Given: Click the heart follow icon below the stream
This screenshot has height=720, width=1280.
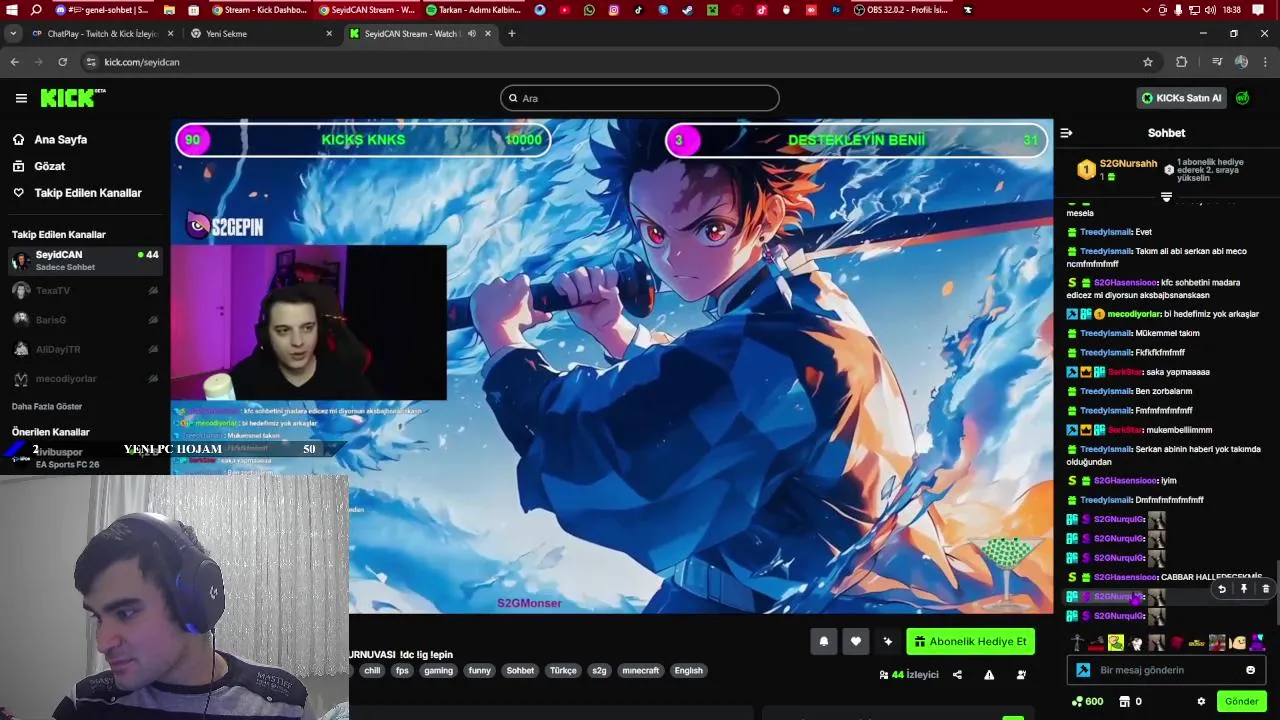Looking at the screenshot, I should 856,642.
